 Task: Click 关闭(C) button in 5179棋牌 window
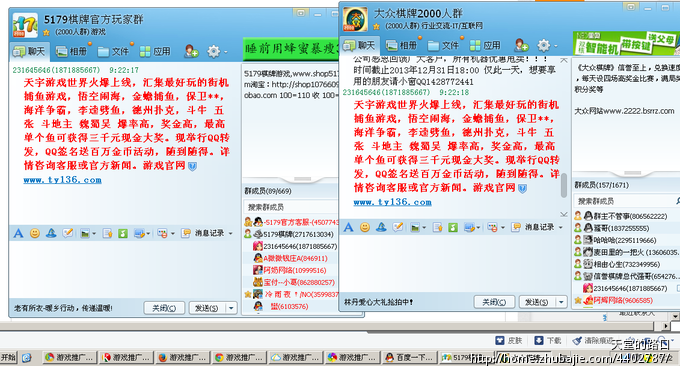pyautogui.click(x=164, y=308)
